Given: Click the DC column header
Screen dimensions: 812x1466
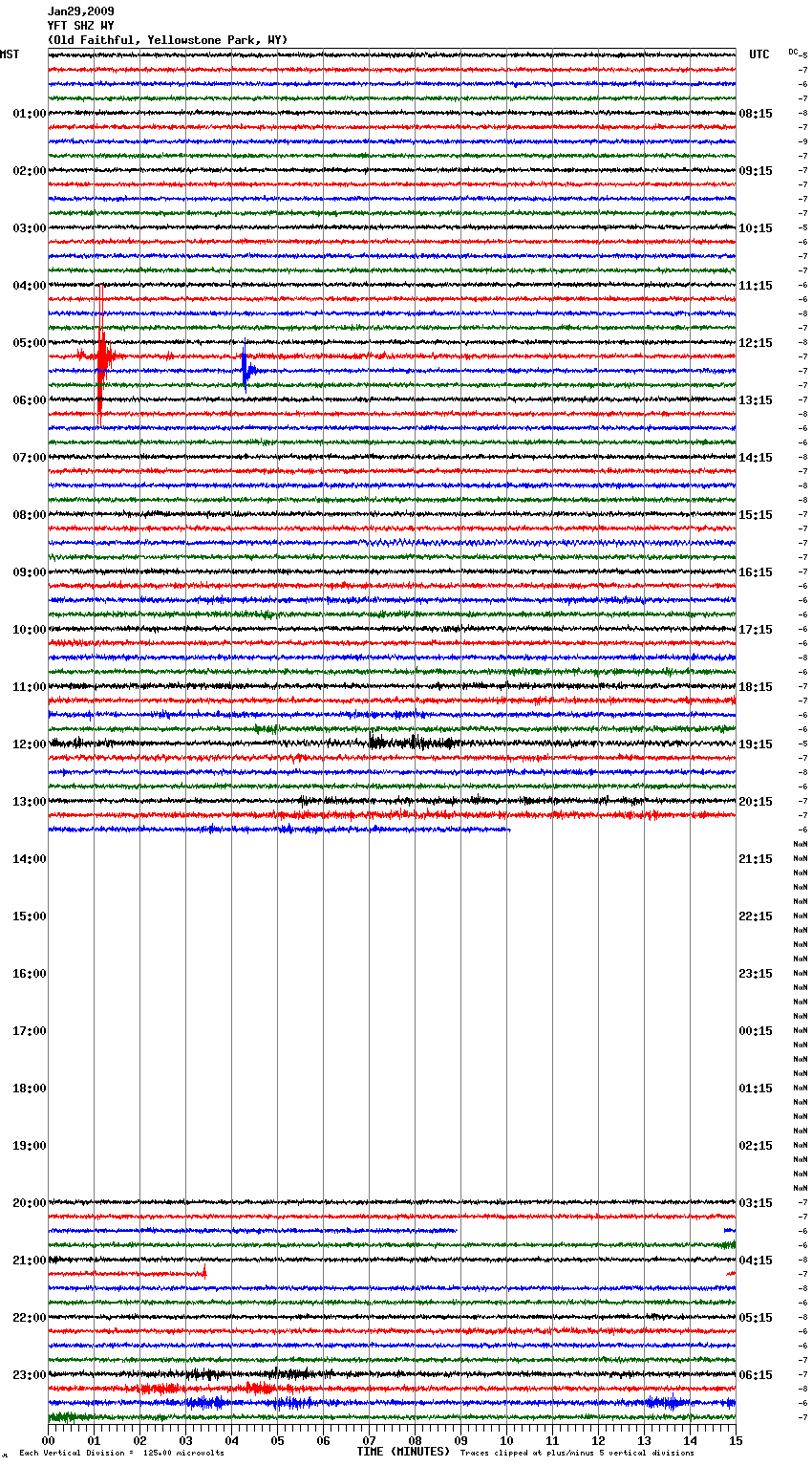Looking at the screenshot, I should (x=794, y=52).
